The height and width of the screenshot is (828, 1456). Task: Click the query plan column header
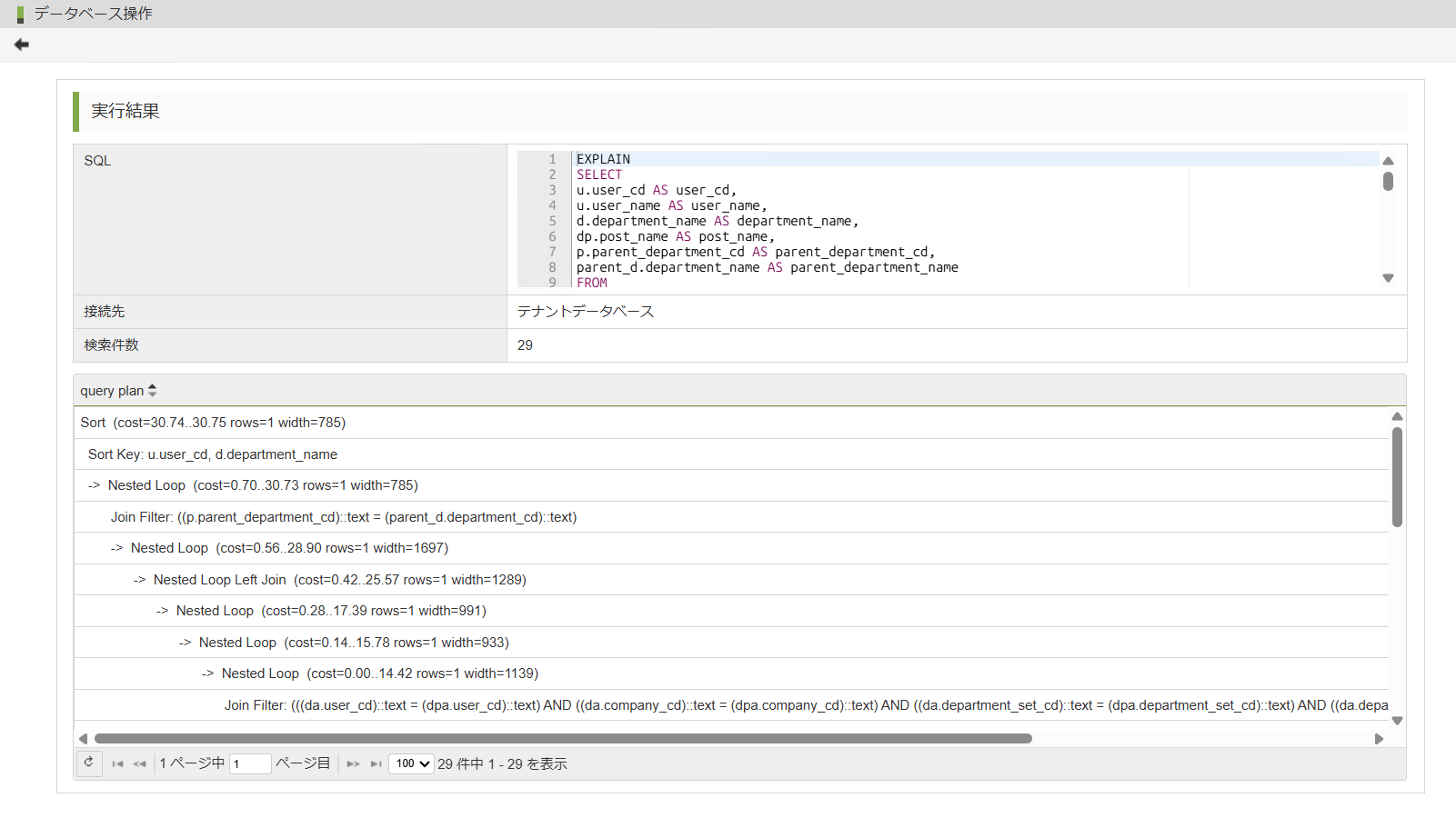pos(112,391)
